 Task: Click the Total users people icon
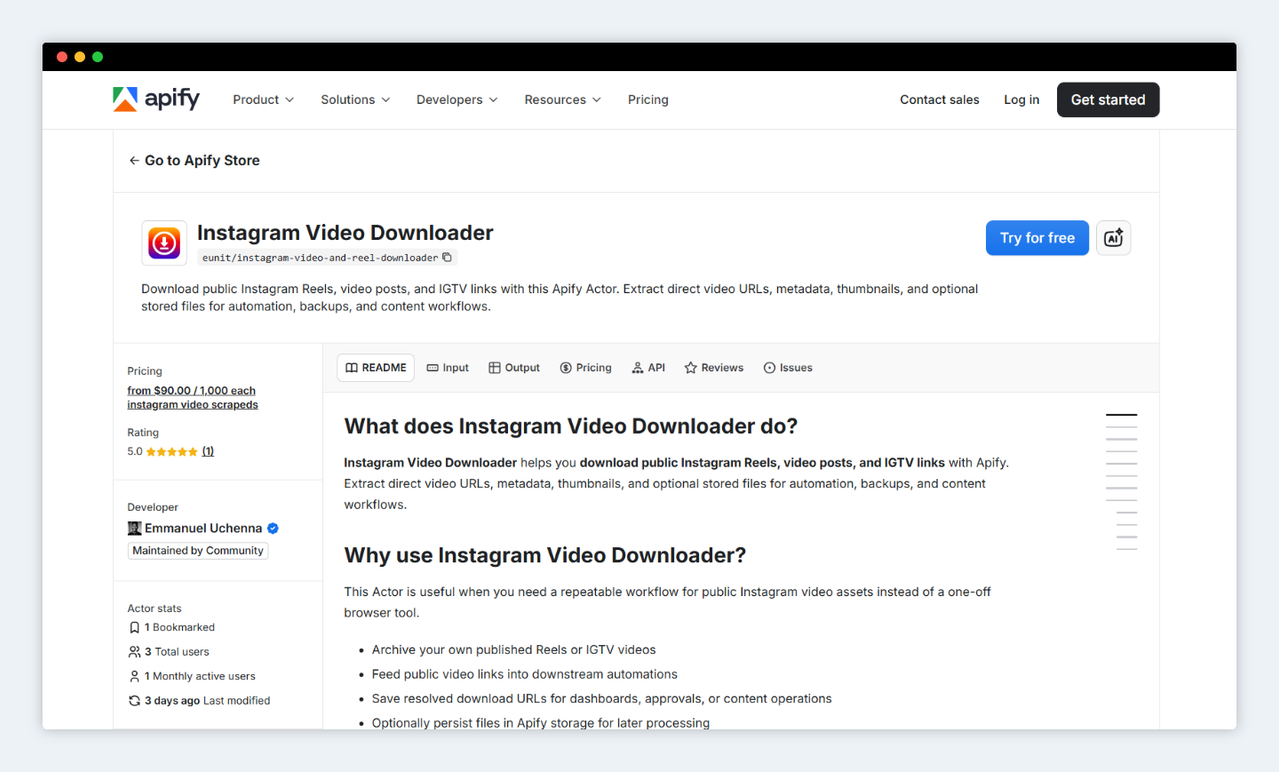(x=134, y=652)
